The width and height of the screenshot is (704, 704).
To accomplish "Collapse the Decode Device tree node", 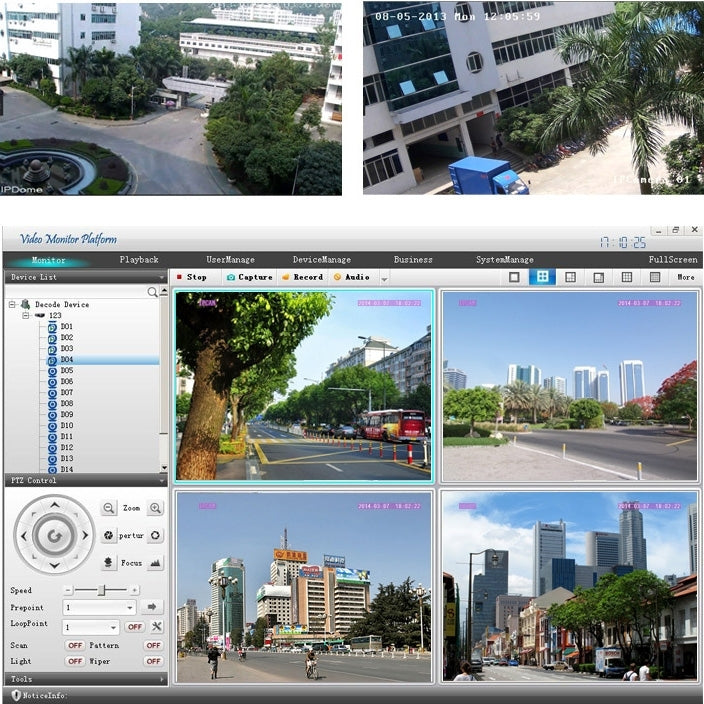I will point(12,304).
